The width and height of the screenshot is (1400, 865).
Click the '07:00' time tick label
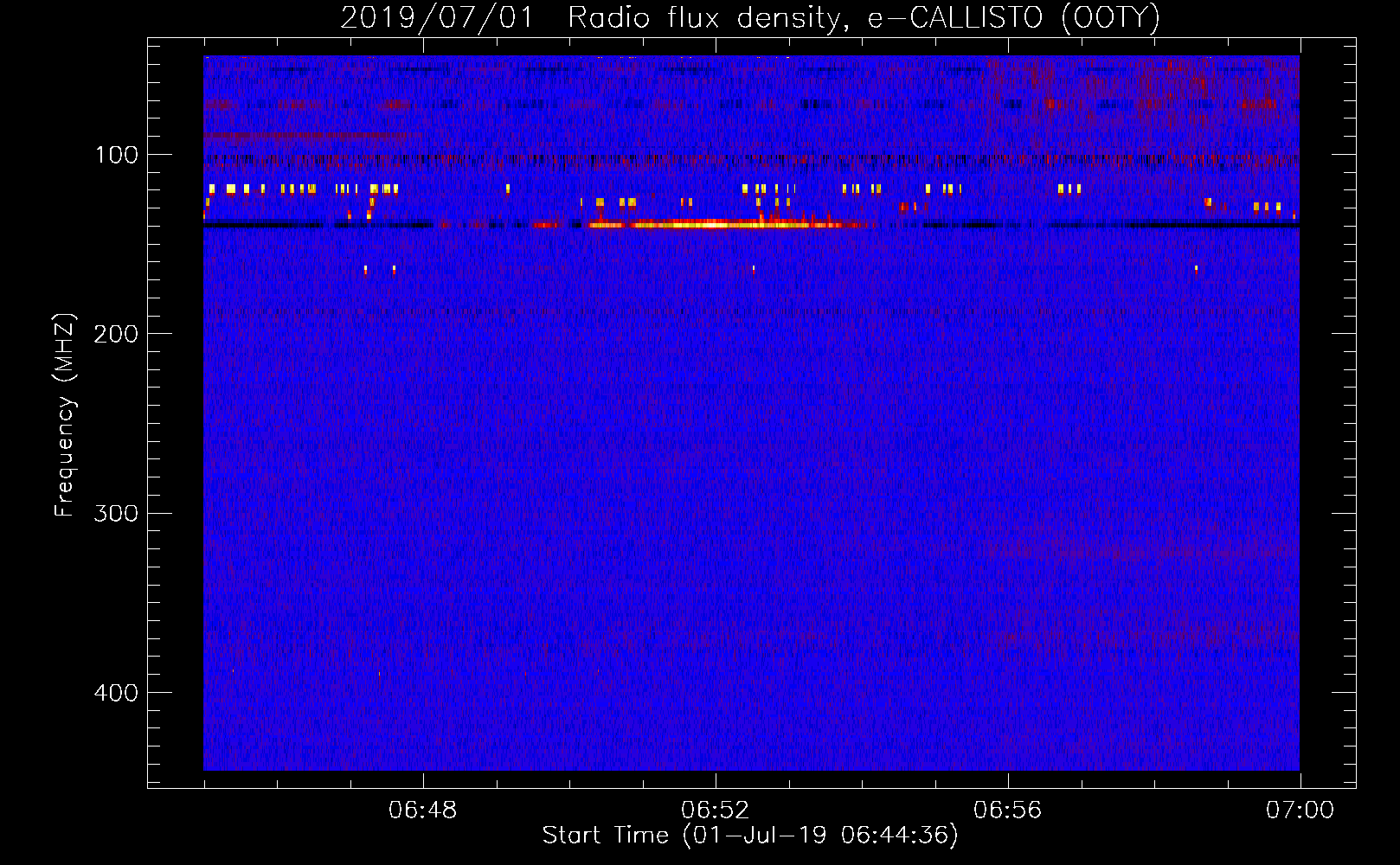click(x=1300, y=811)
